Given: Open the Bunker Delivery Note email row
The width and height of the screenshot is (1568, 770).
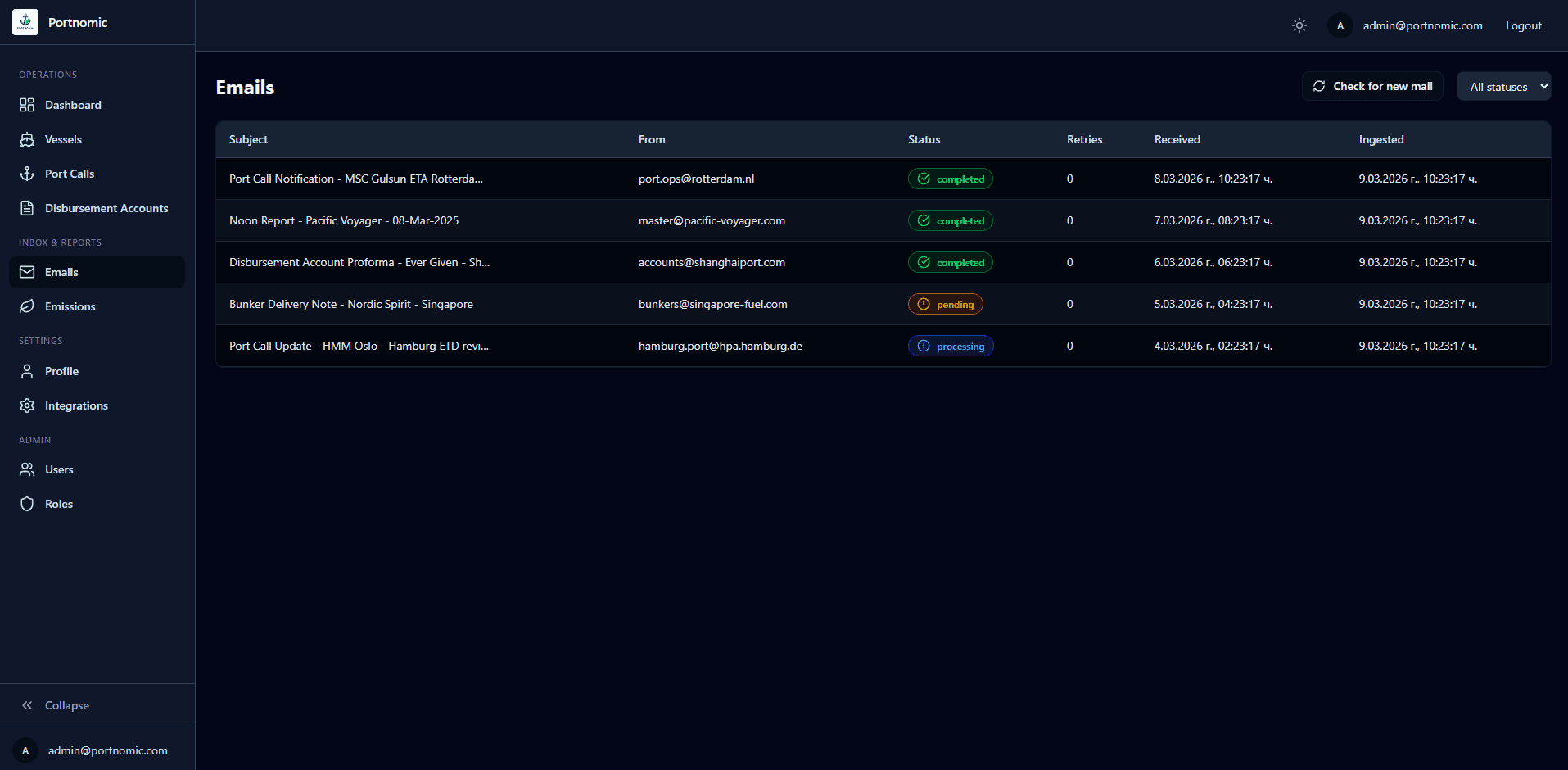Looking at the screenshot, I should point(351,304).
